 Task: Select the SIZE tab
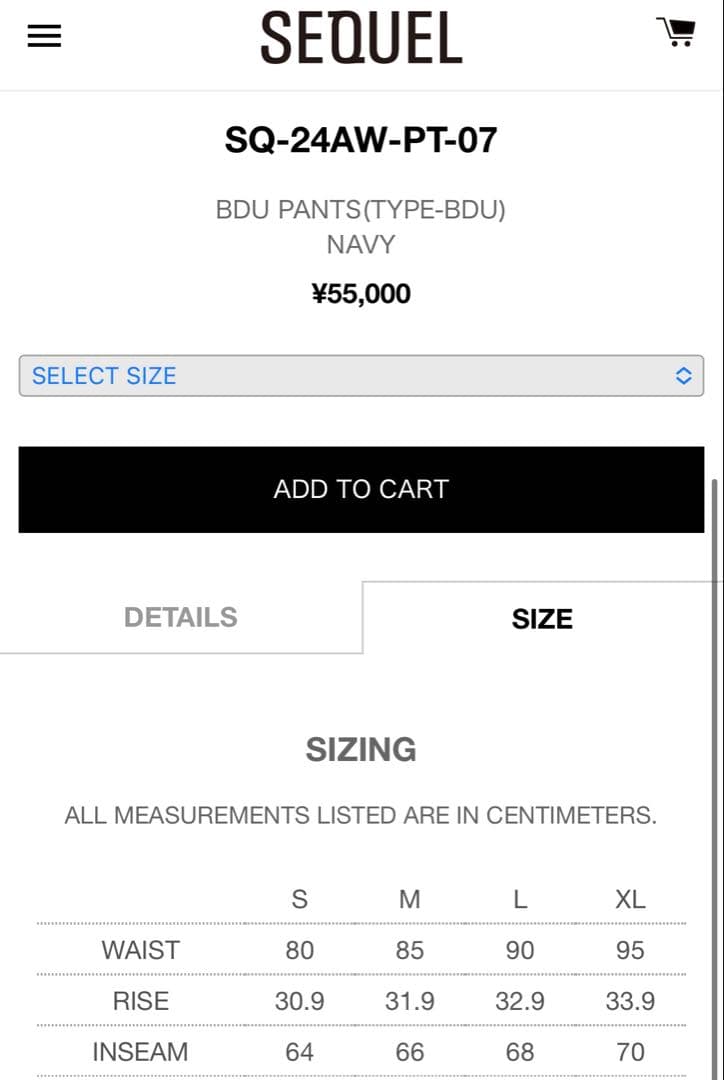pos(542,619)
